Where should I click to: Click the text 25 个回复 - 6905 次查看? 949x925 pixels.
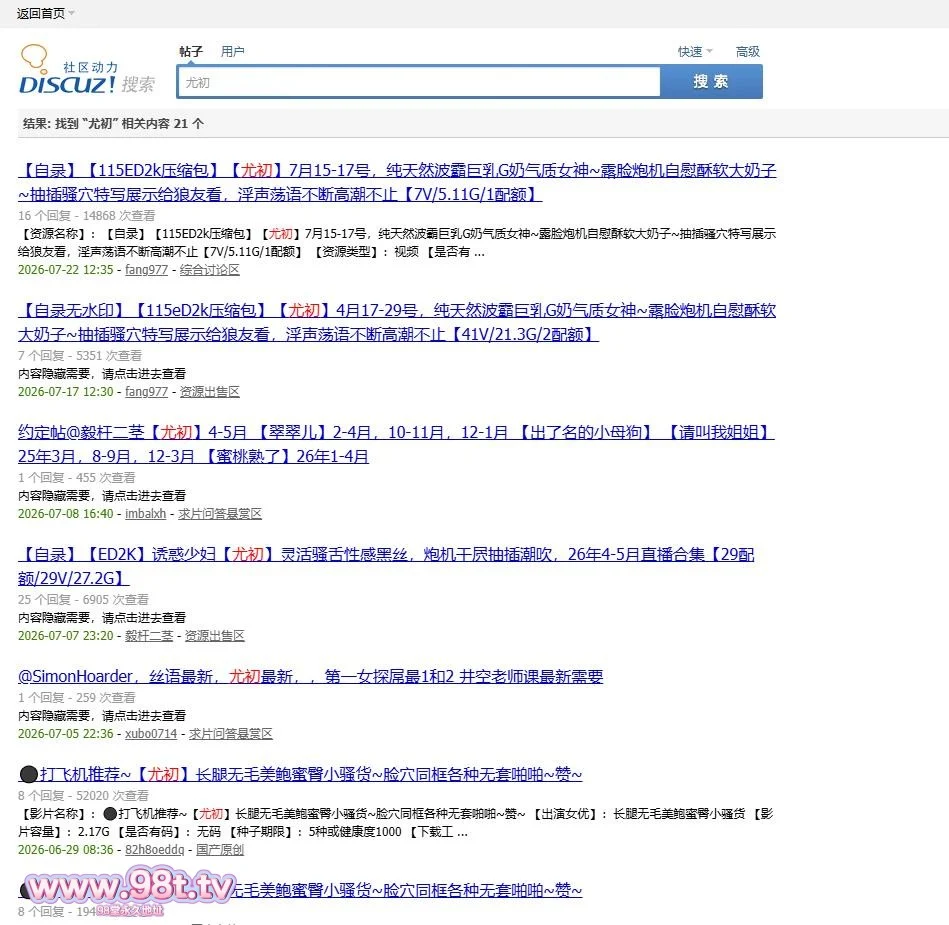coord(84,599)
